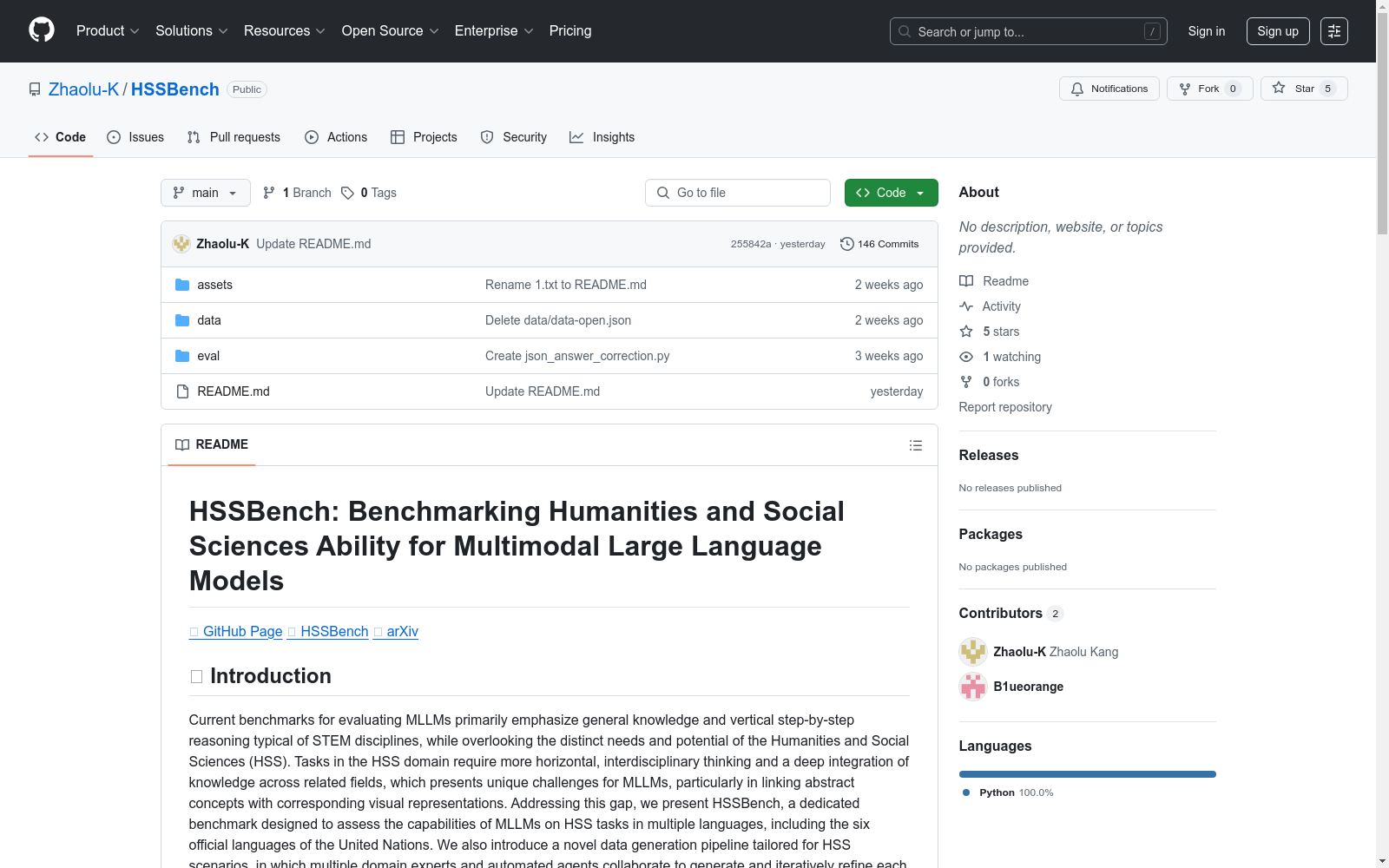Open the Releases section heading
Viewport: 1389px width, 868px height.
point(989,455)
